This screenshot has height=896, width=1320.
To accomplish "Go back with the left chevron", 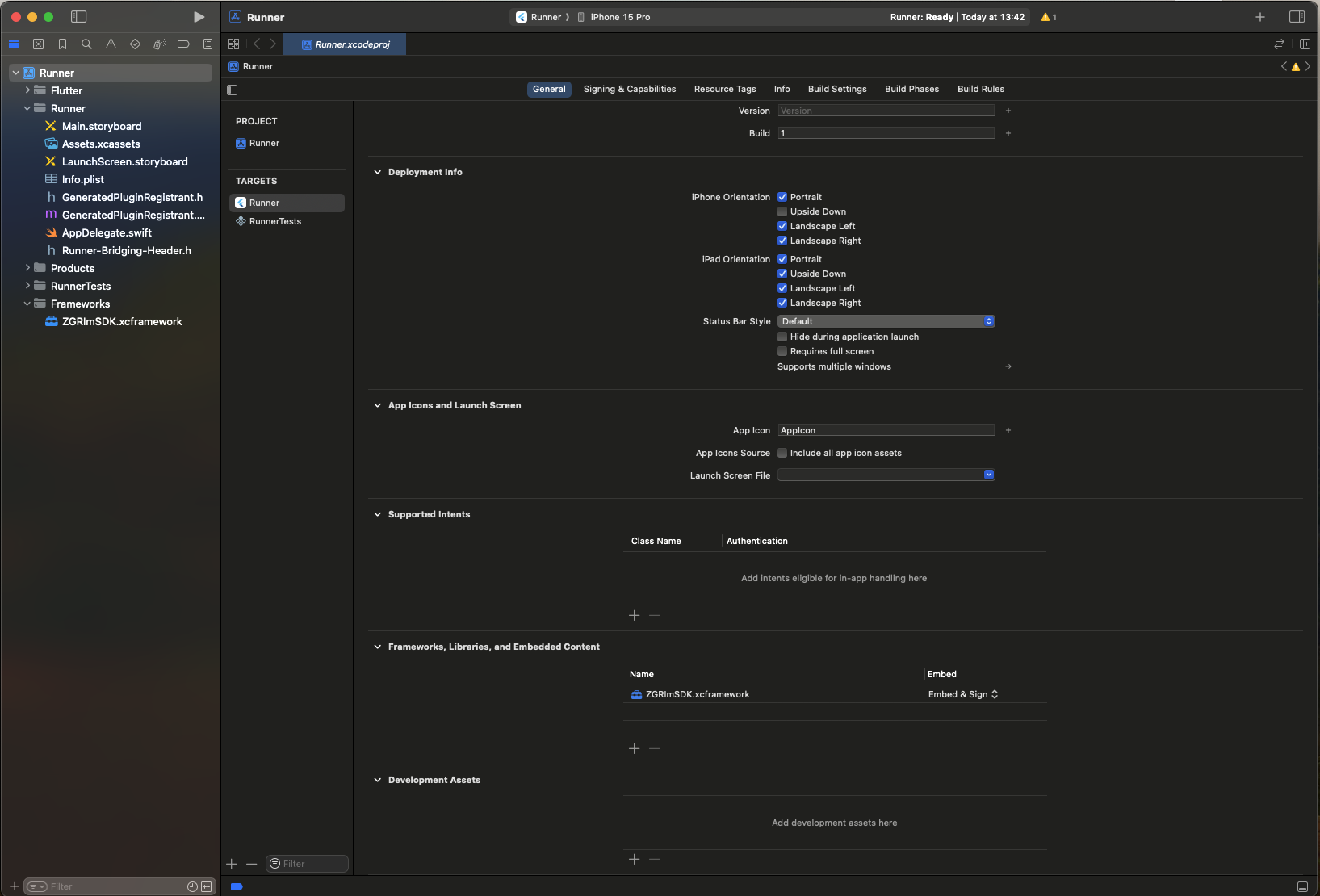I will tap(257, 44).
